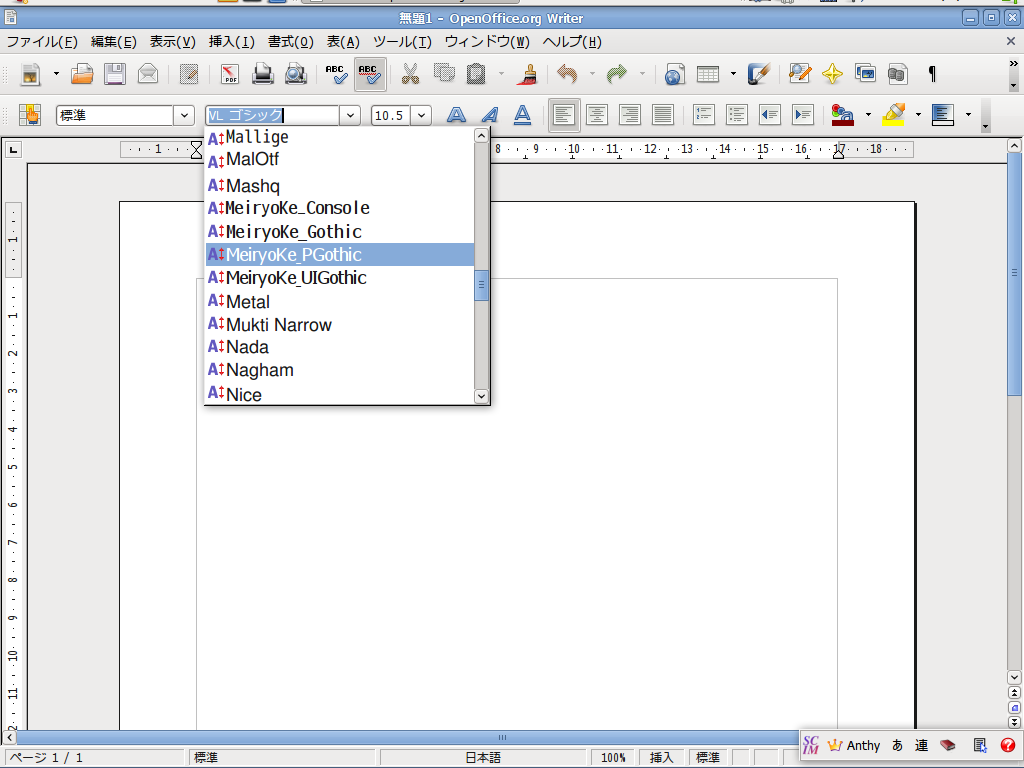The height and width of the screenshot is (768, 1024).
Task: Click the Edit File icon
Action: (x=189, y=74)
